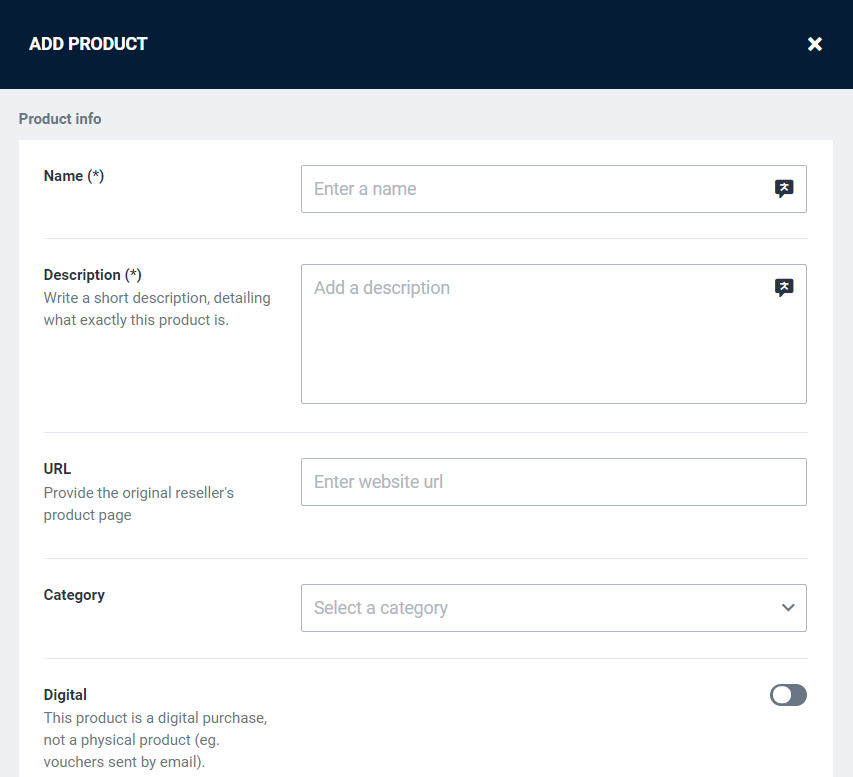Click the bold 'Digital' label
The image size is (853, 777).
point(65,695)
